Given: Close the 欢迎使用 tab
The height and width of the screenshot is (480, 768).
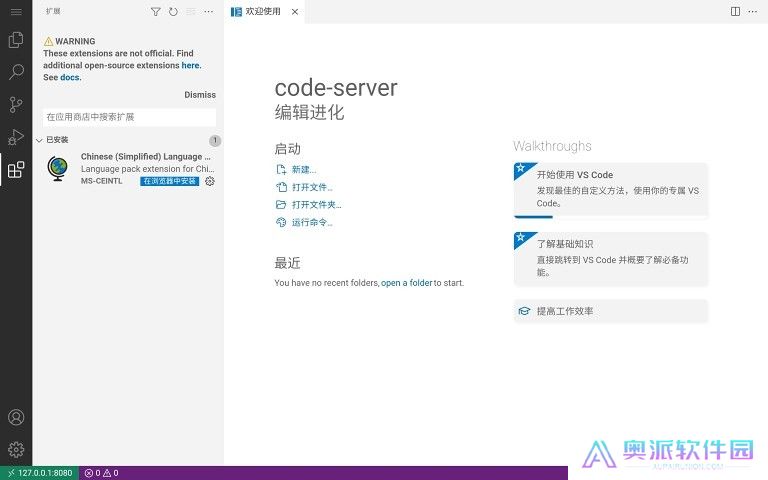Looking at the screenshot, I should pyautogui.click(x=295, y=12).
